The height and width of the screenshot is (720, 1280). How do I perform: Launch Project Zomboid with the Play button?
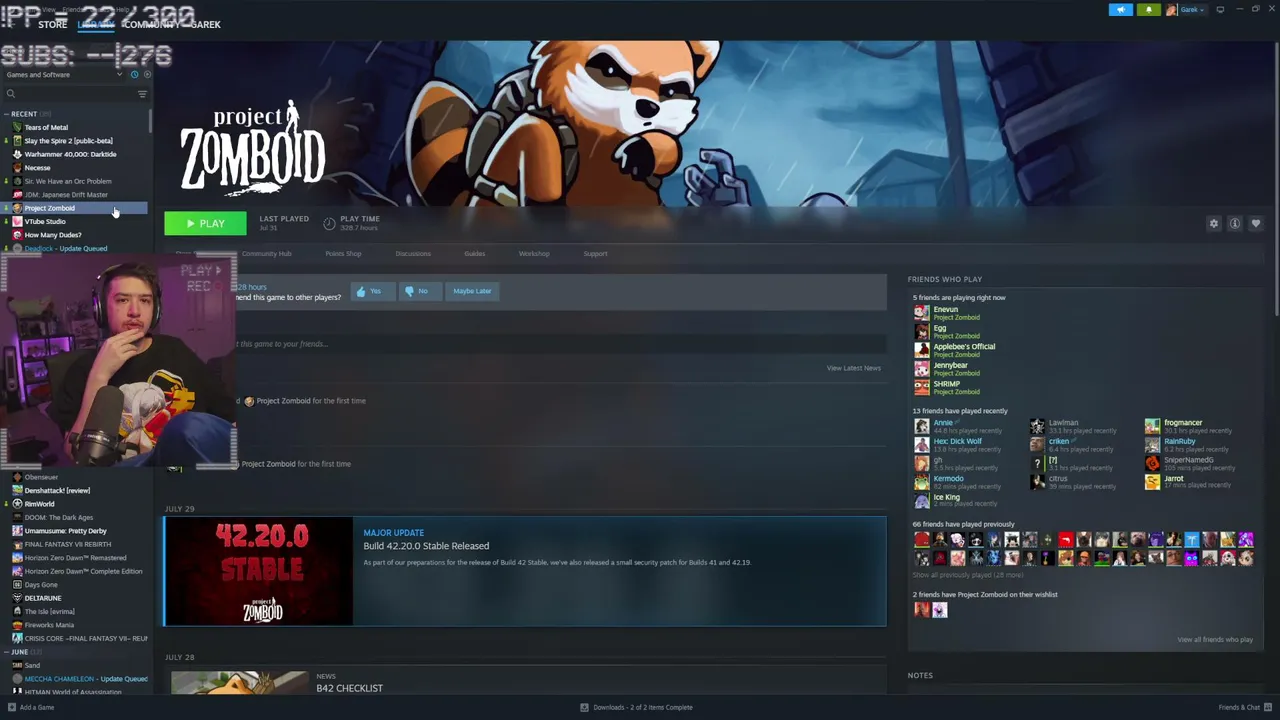205,224
